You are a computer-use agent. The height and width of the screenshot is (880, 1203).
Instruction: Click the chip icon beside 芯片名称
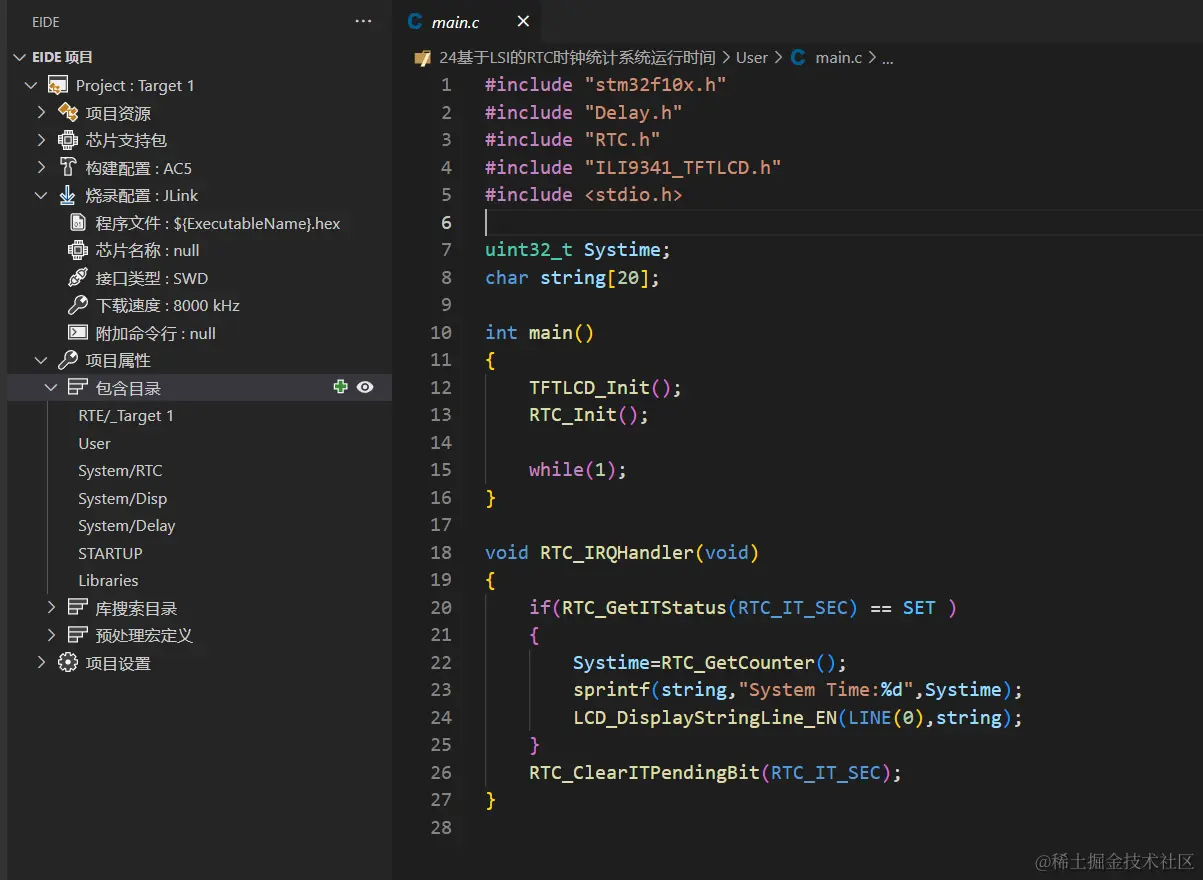point(77,251)
